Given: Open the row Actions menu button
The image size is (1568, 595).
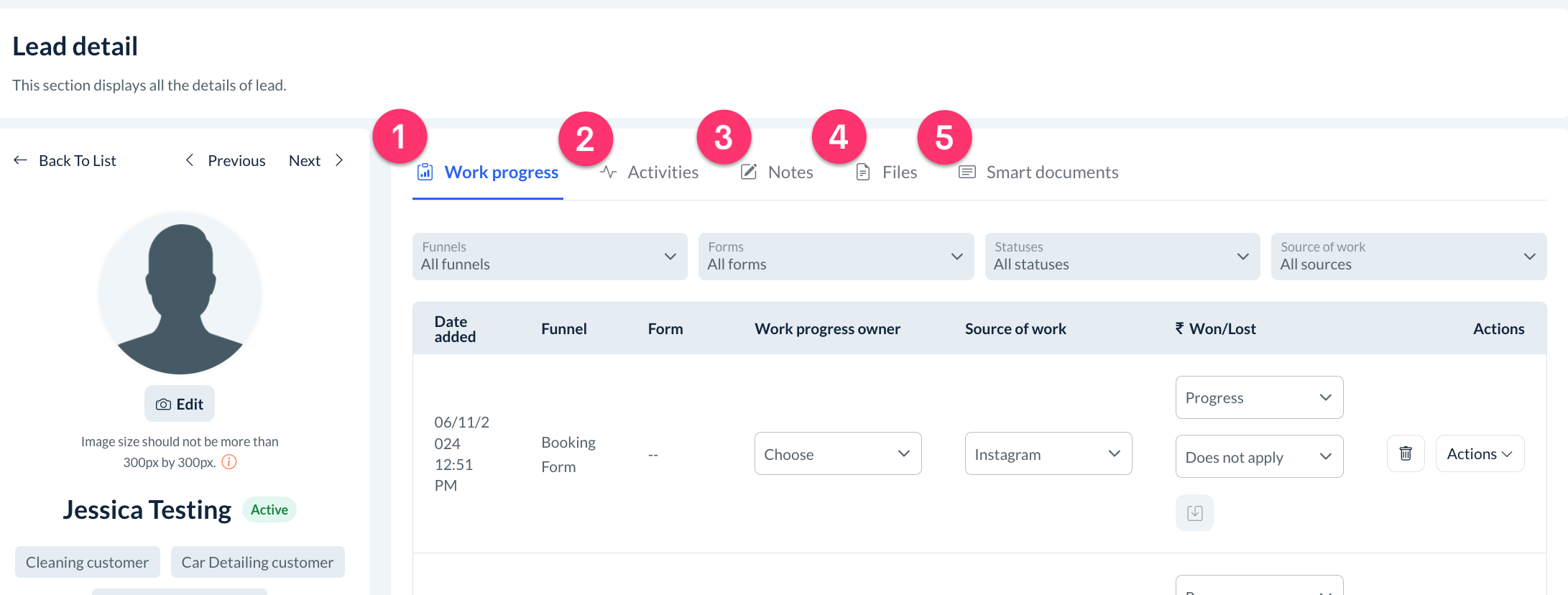Looking at the screenshot, I should point(1479,453).
